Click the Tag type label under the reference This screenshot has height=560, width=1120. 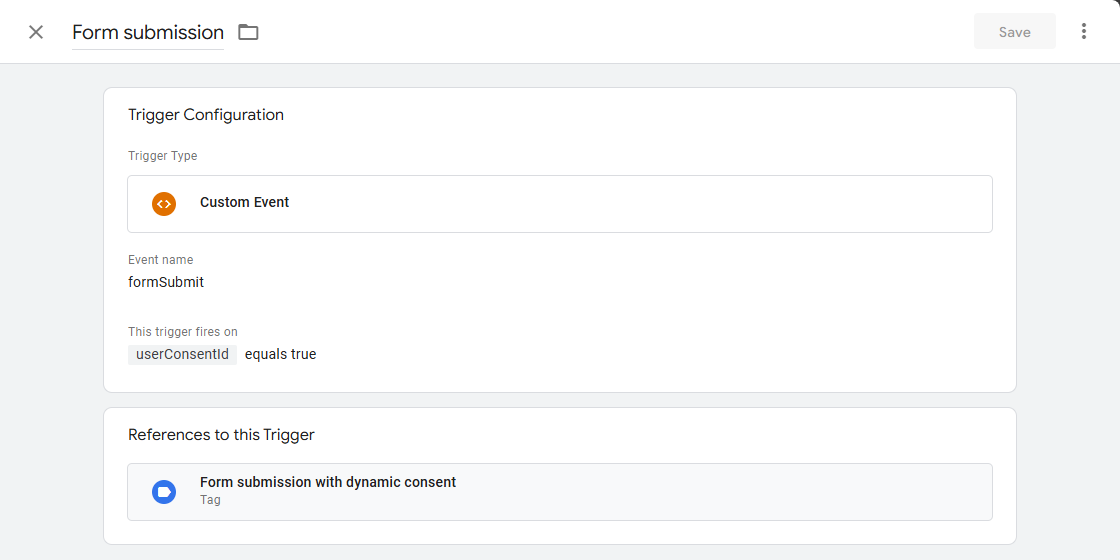210,500
